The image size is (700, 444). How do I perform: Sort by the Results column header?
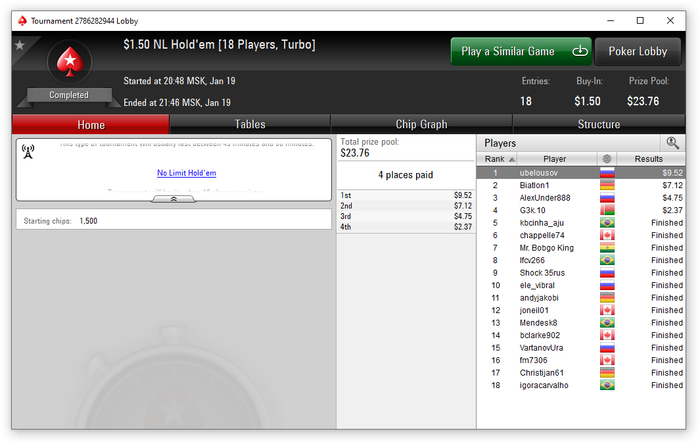[x=650, y=159]
